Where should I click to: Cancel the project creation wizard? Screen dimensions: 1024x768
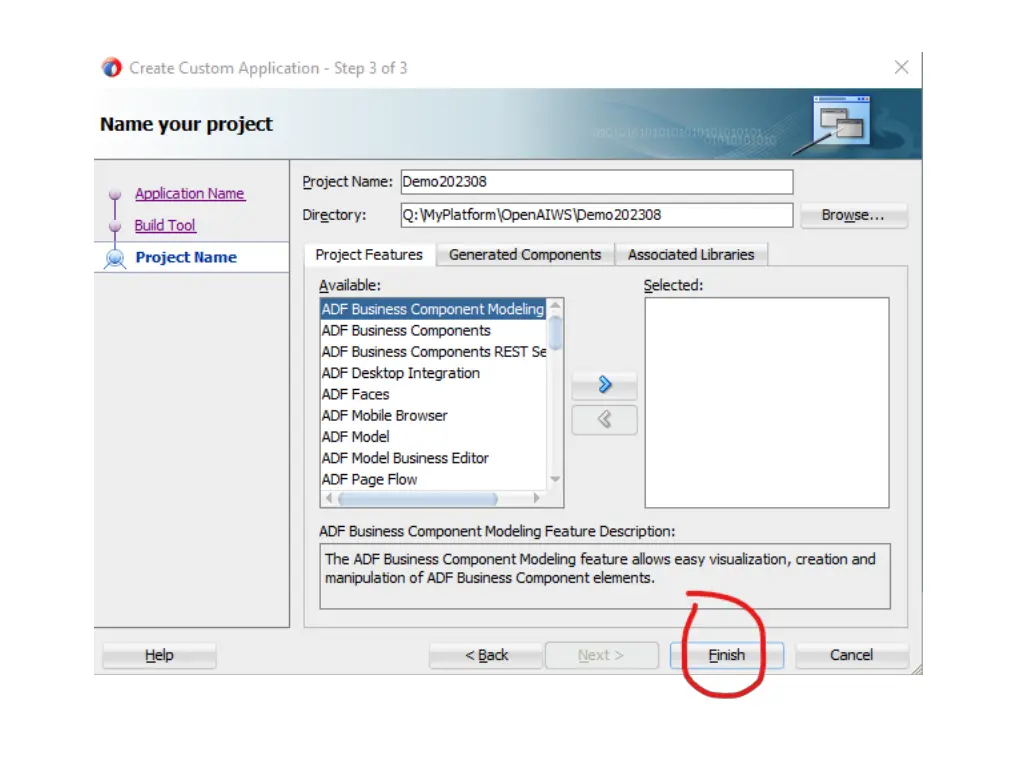click(851, 655)
